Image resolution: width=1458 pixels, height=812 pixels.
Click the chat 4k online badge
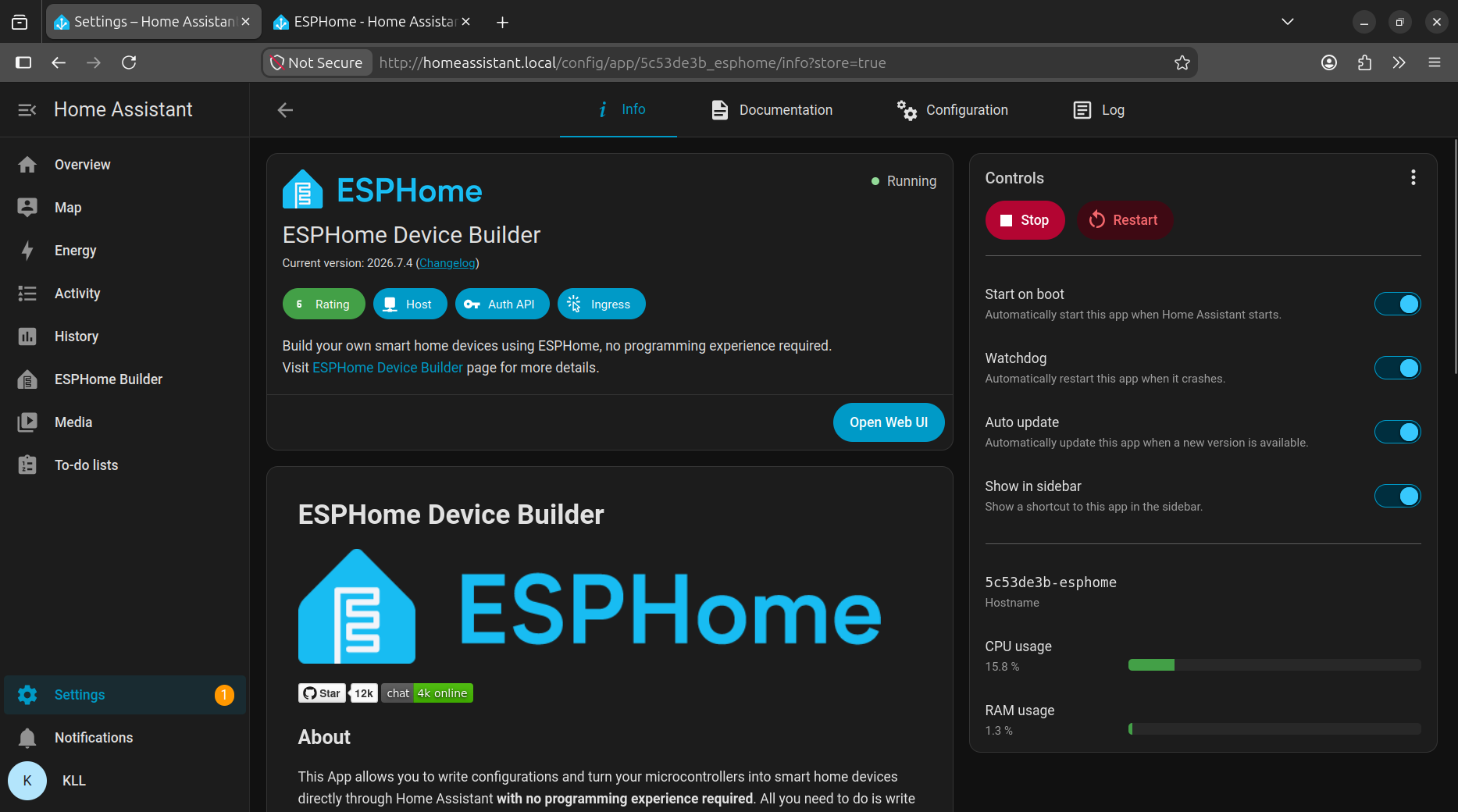pos(426,693)
